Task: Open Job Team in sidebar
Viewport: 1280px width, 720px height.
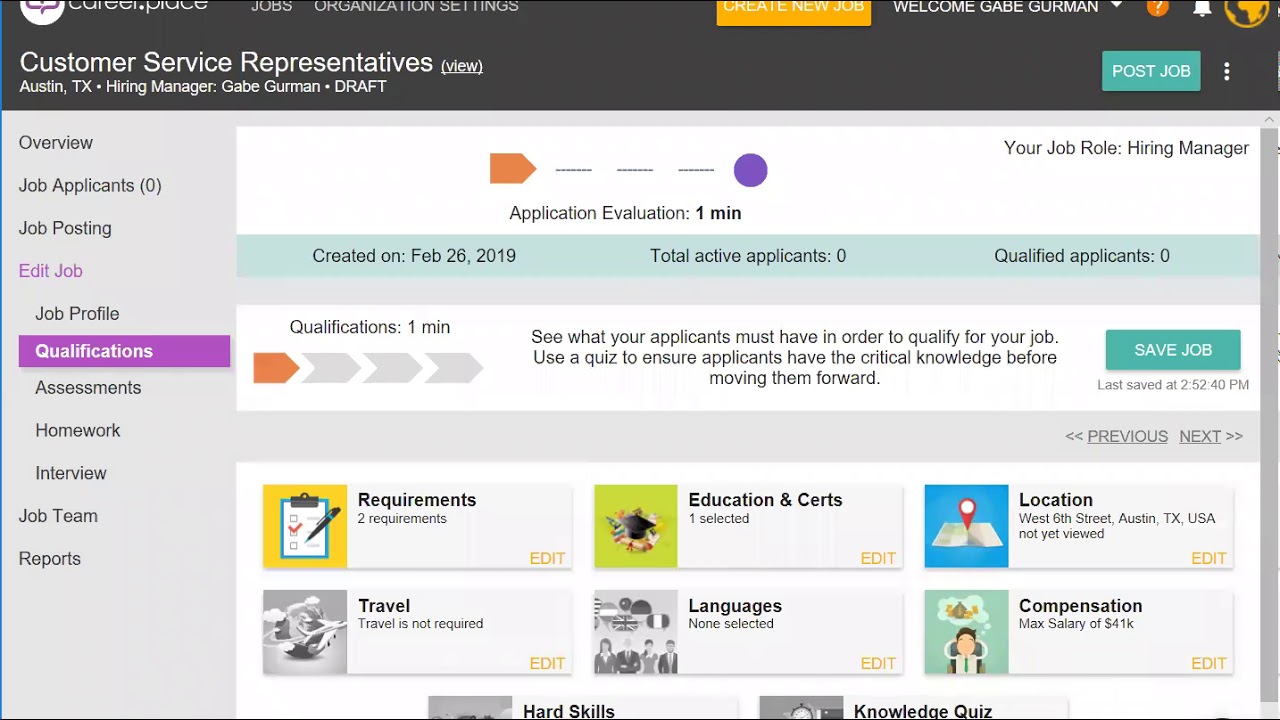Action: (58, 516)
